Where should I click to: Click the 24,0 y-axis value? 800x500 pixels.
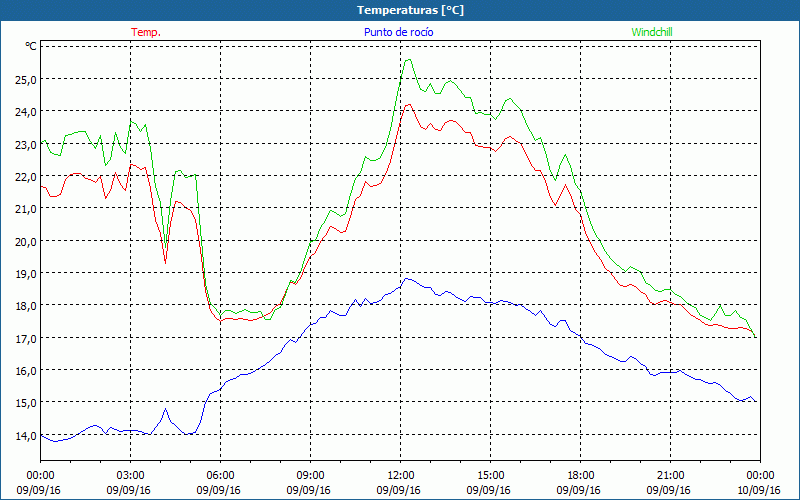click(x=27, y=112)
